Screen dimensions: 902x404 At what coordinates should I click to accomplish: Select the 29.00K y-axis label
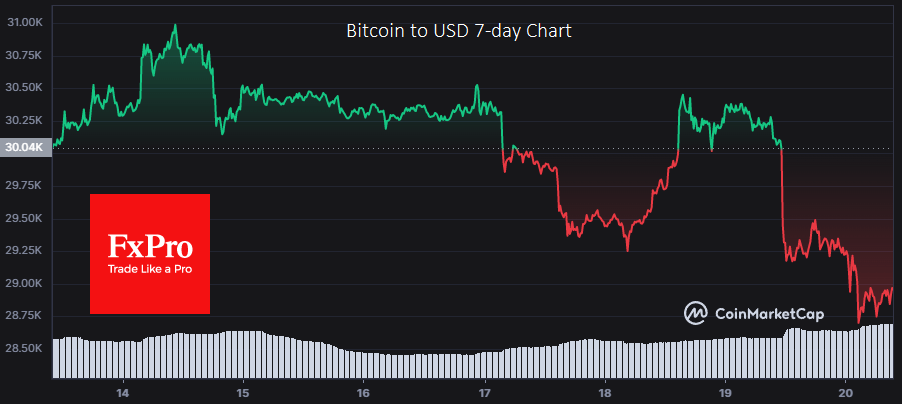pyautogui.click(x=25, y=284)
